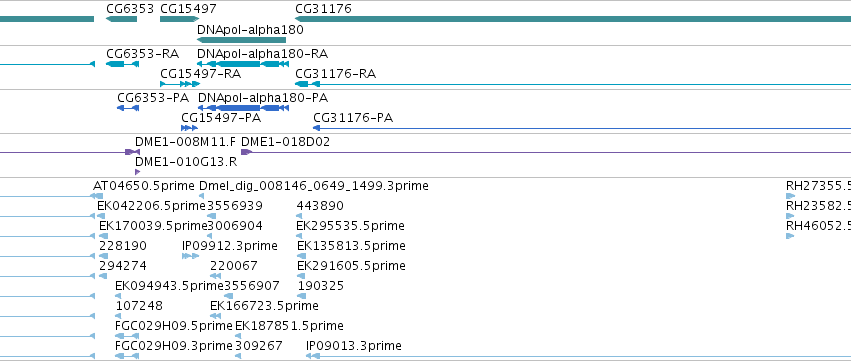Click the CG31176-RA transcript exon block
Image resolution: width=851 pixels, height=361 pixels.
[302, 84]
